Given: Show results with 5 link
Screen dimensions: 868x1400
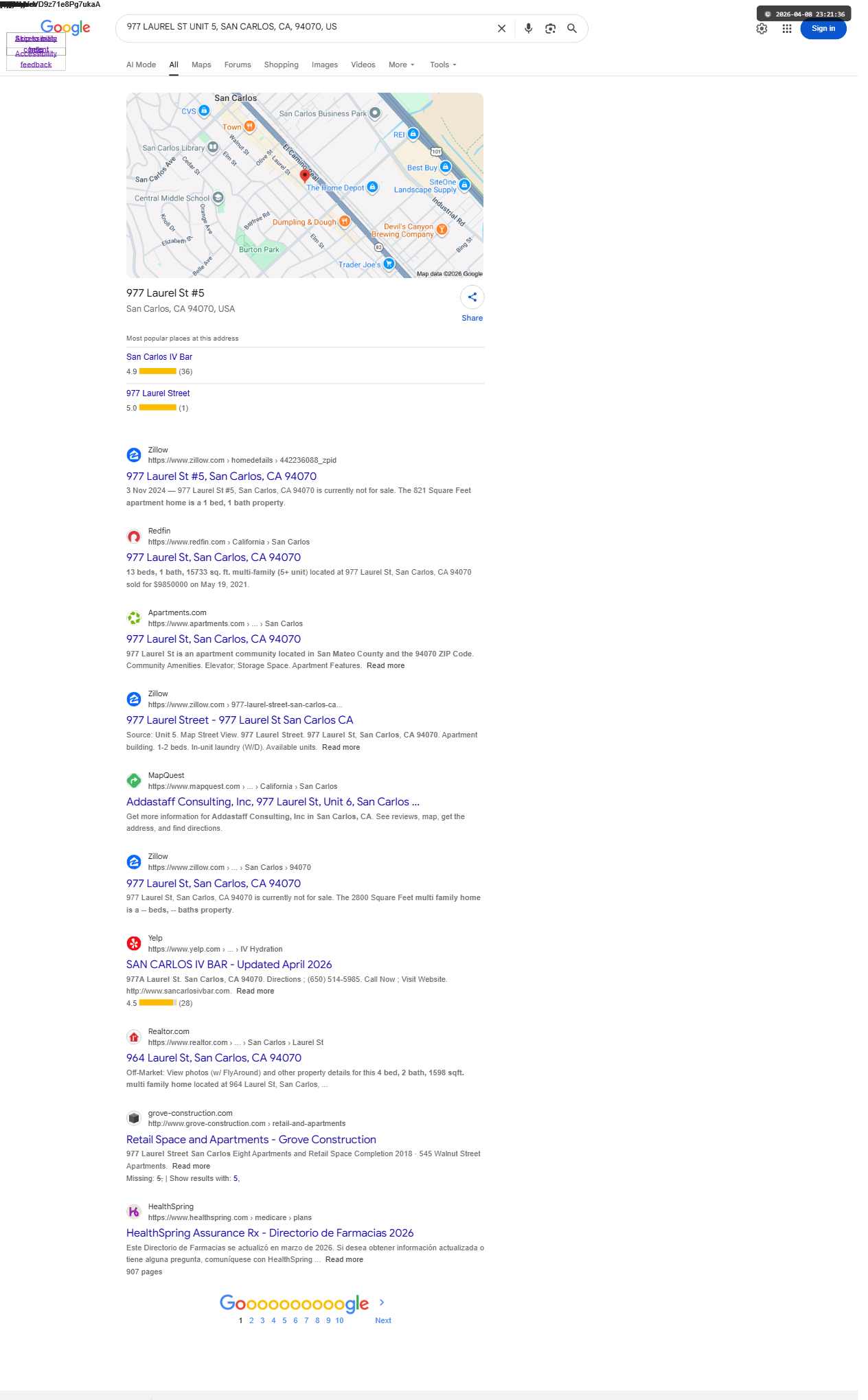Looking at the screenshot, I should (x=236, y=1178).
